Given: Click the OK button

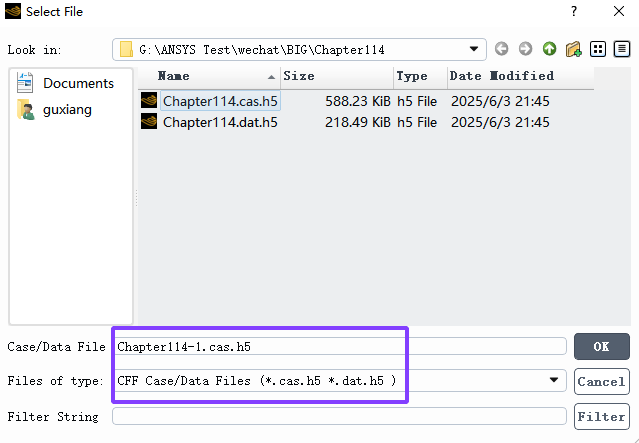Looking at the screenshot, I should coord(602,346).
